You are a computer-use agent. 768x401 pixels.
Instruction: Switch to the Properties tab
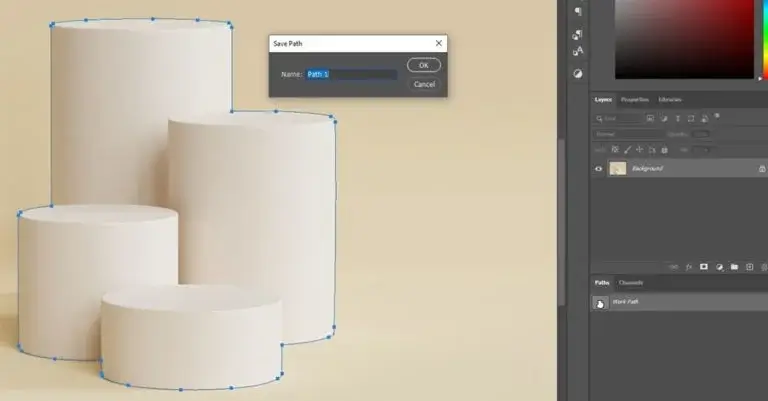pyautogui.click(x=635, y=99)
